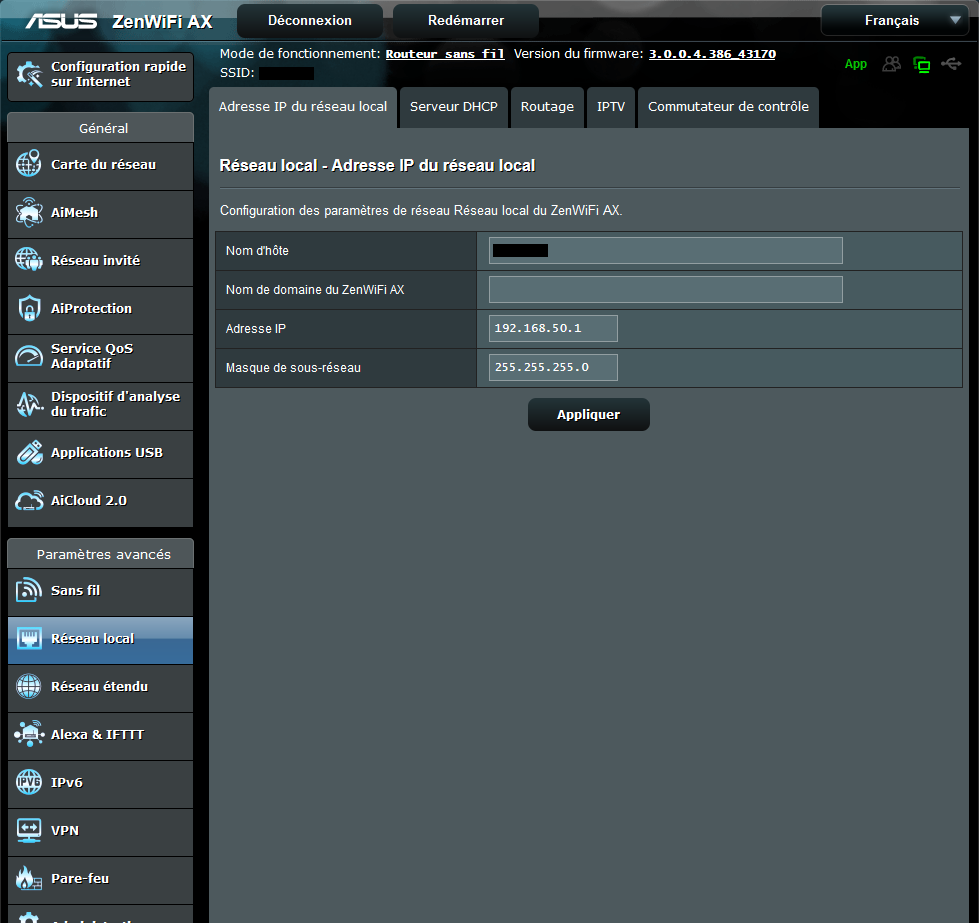This screenshot has height=923, width=979.
Task: Select the Réseau local monitor icon
Action: click(29, 638)
